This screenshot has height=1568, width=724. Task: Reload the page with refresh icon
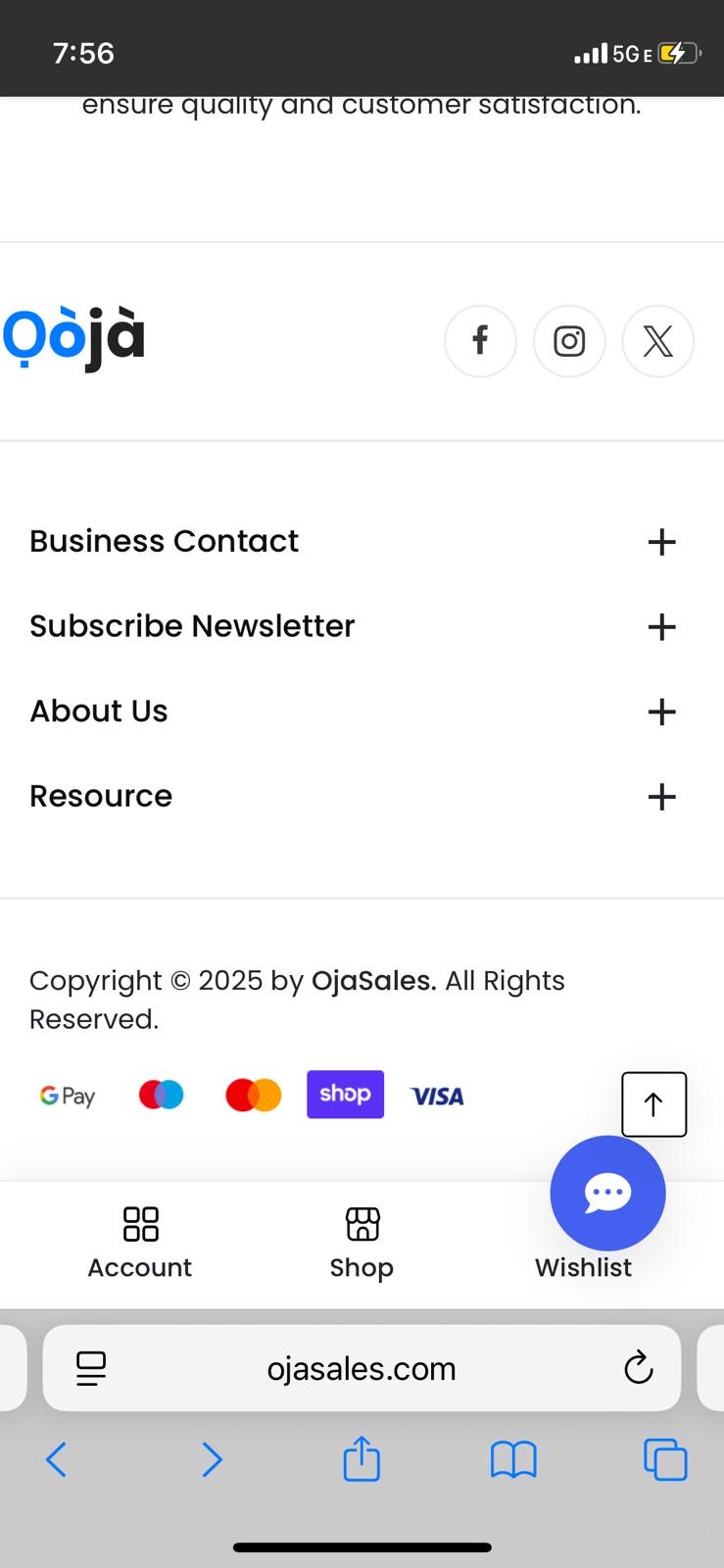coord(638,1368)
